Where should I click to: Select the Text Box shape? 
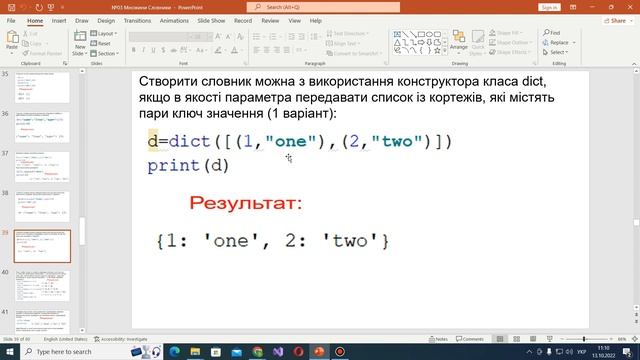coord(397,34)
